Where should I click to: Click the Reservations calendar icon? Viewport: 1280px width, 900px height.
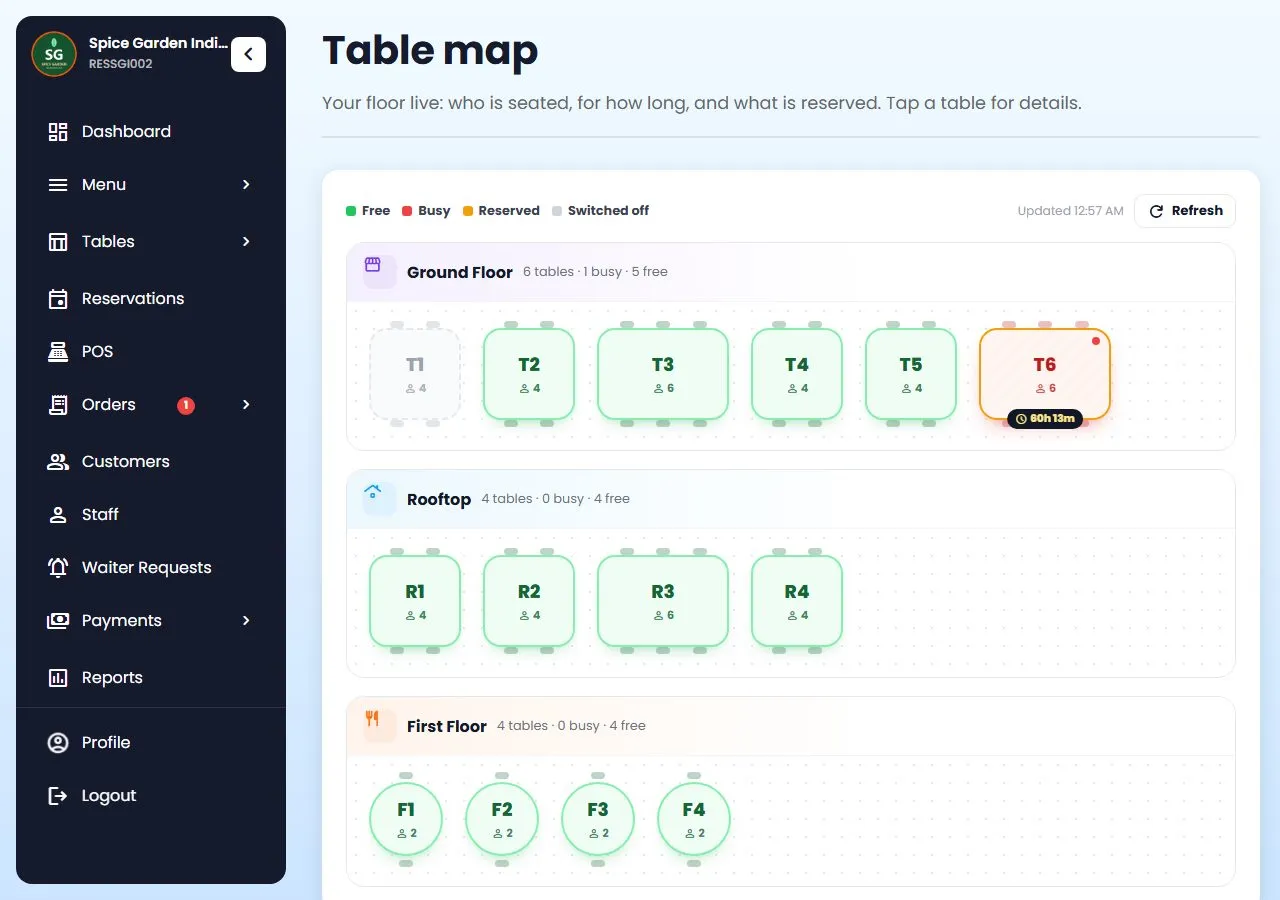(58, 299)
